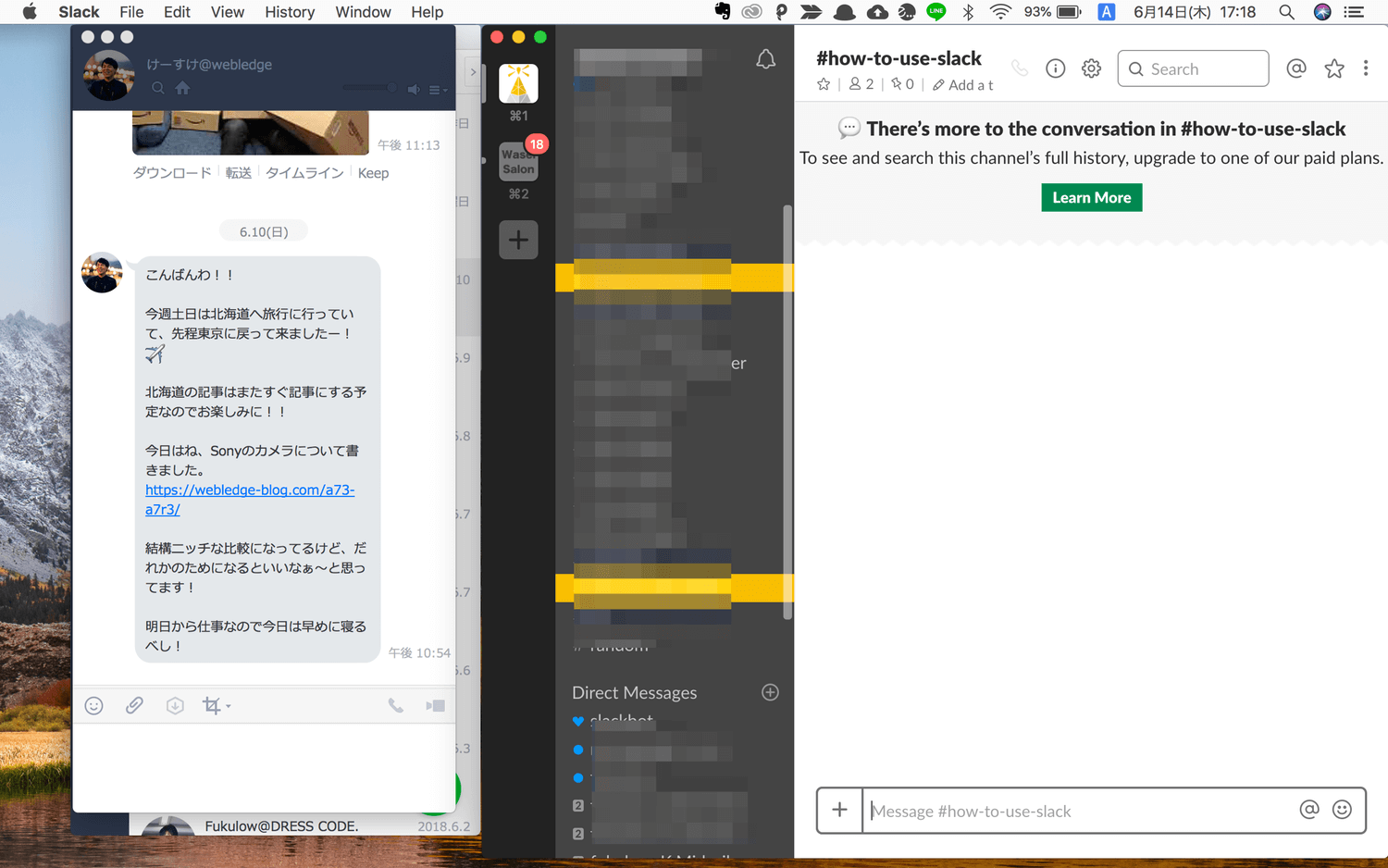The image size is (1388, 868).
Task: Add a new workspace with the plus button
Action: pyautogui.click(x=518, y=240)
